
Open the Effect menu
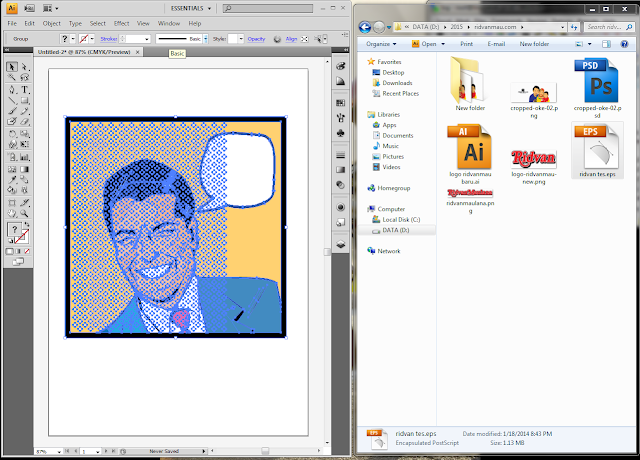tap(121, 24)
